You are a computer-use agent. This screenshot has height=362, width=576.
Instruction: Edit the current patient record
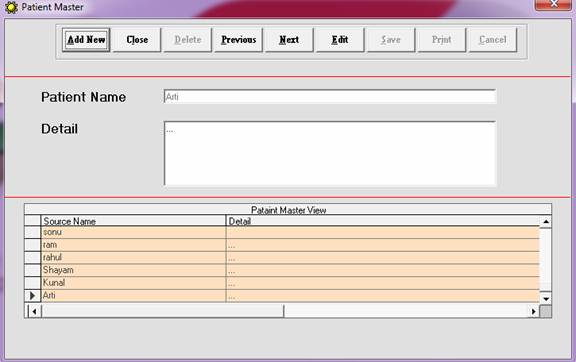pyautogui.click(x=340, y=40)
